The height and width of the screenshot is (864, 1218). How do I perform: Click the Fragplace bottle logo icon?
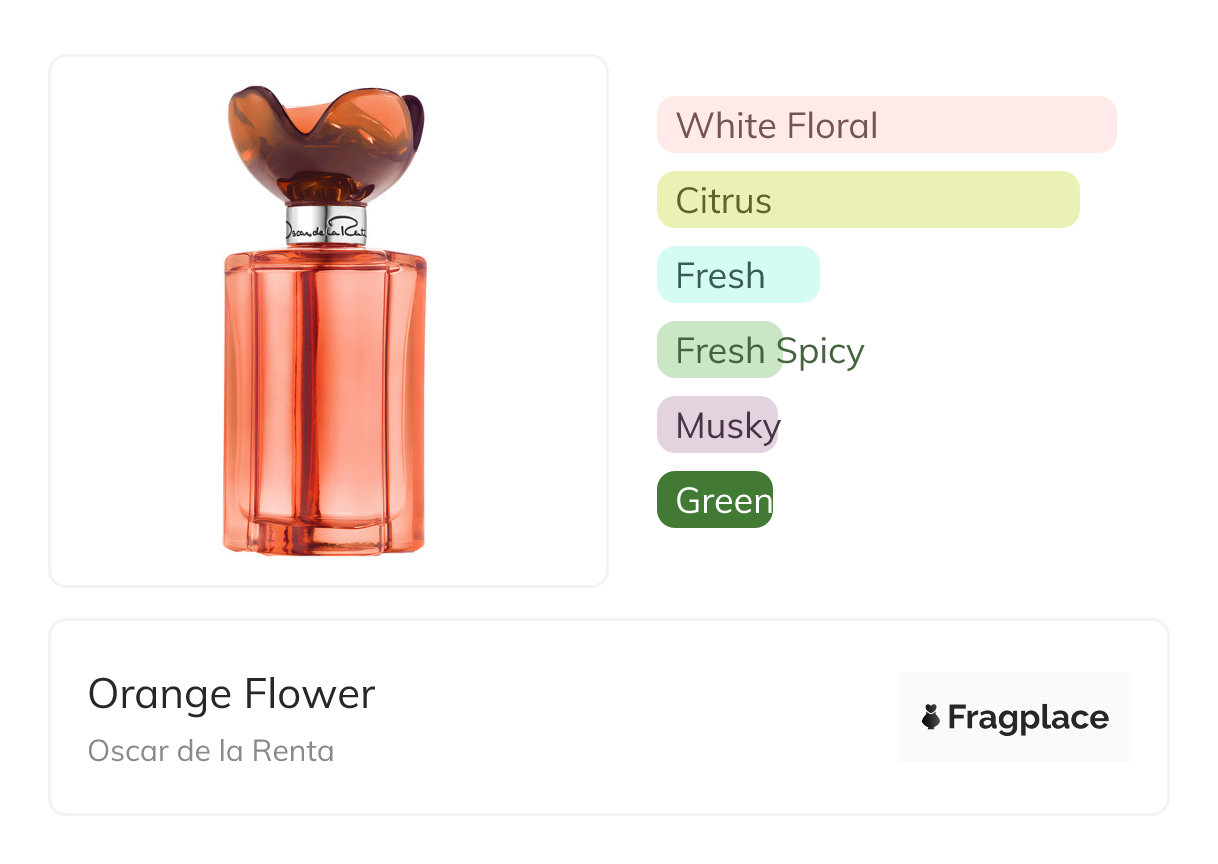pos(931,717)
